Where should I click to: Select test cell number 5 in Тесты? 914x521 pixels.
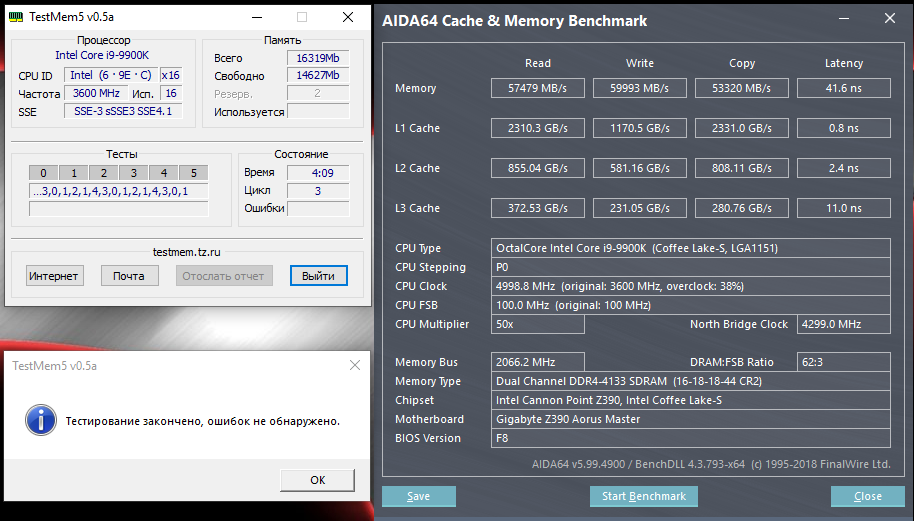pos(194,173)
